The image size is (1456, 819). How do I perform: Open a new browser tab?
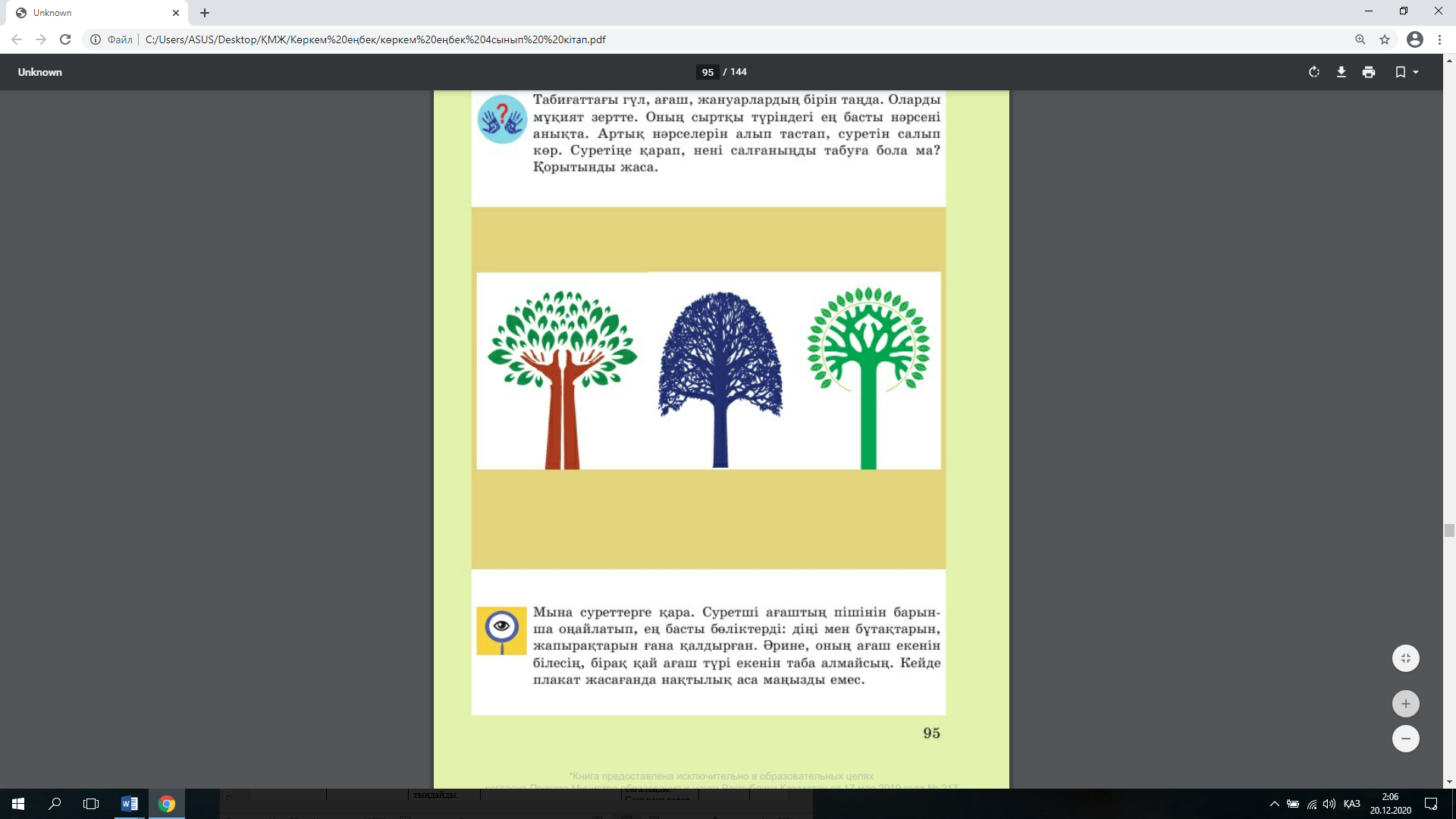[x=205, y=13]
